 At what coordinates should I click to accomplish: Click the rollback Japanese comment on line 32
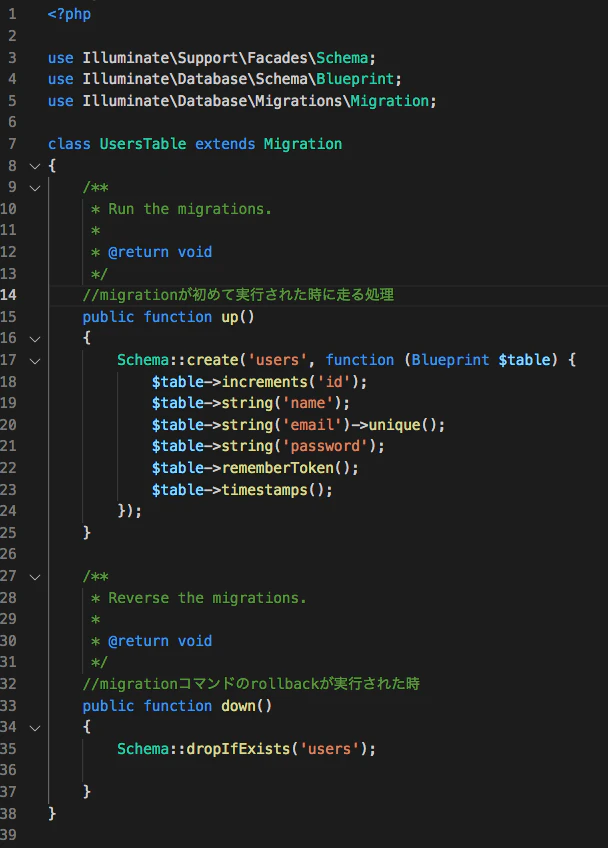click(251, 684)
